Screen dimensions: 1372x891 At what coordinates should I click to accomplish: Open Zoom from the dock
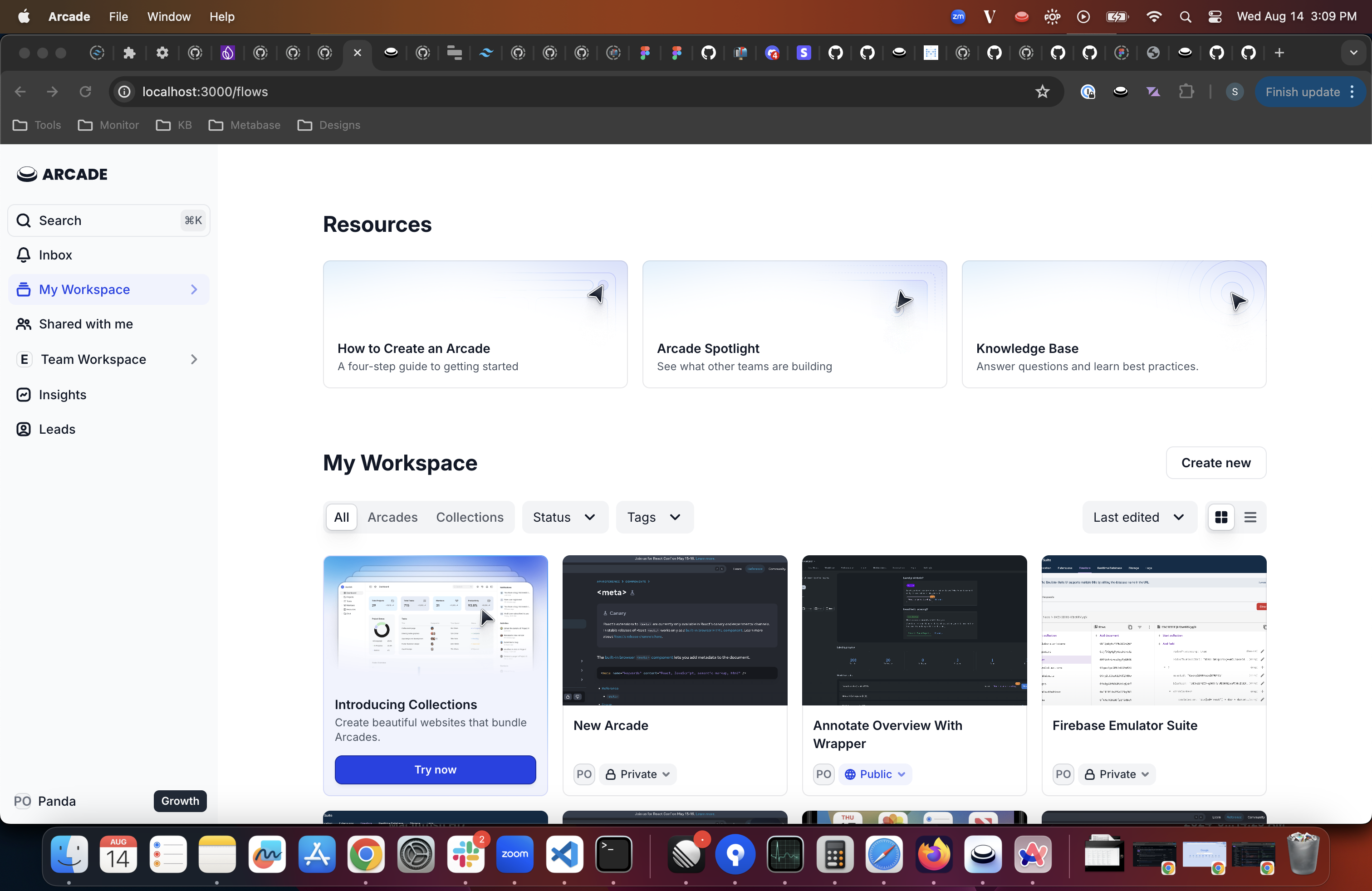pyautogui.click(x=514, y=854)
